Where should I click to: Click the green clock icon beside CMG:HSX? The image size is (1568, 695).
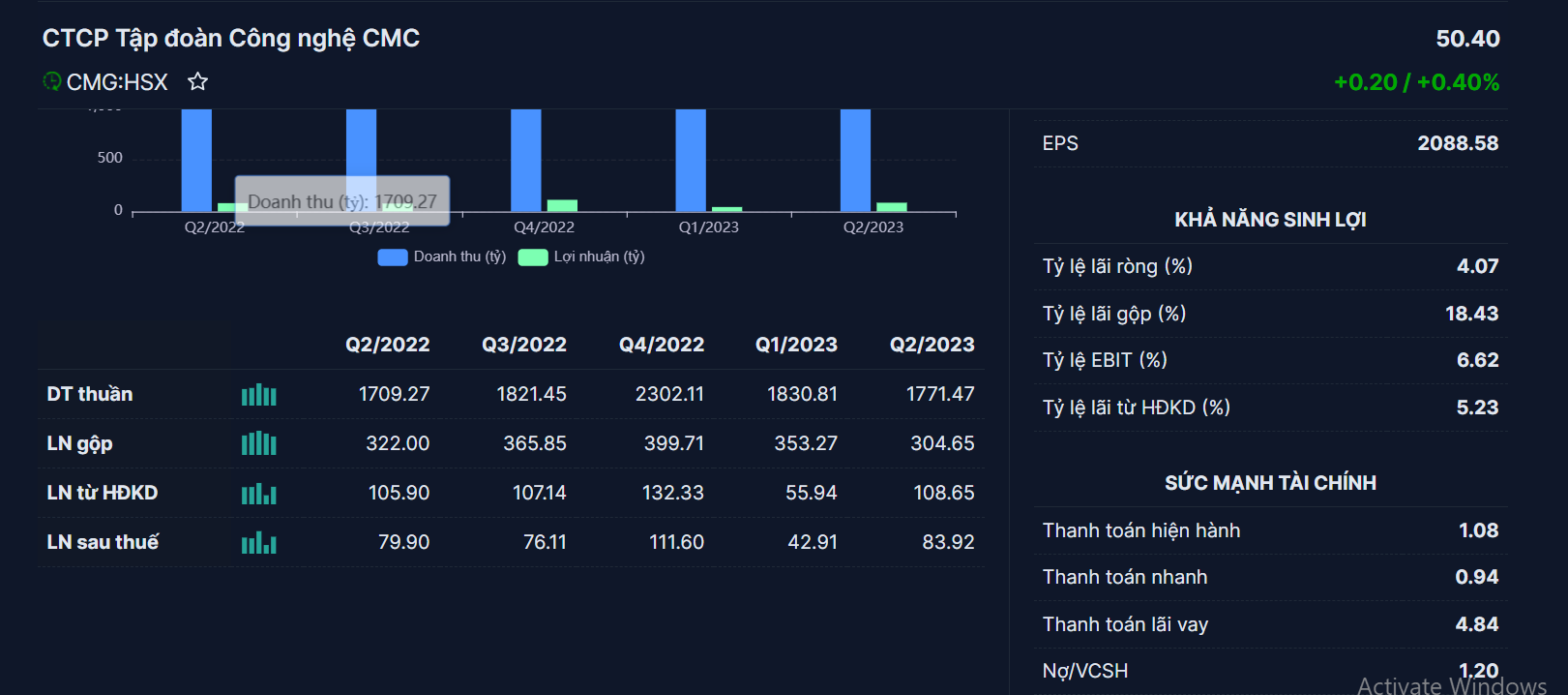[x=52, y=81]
